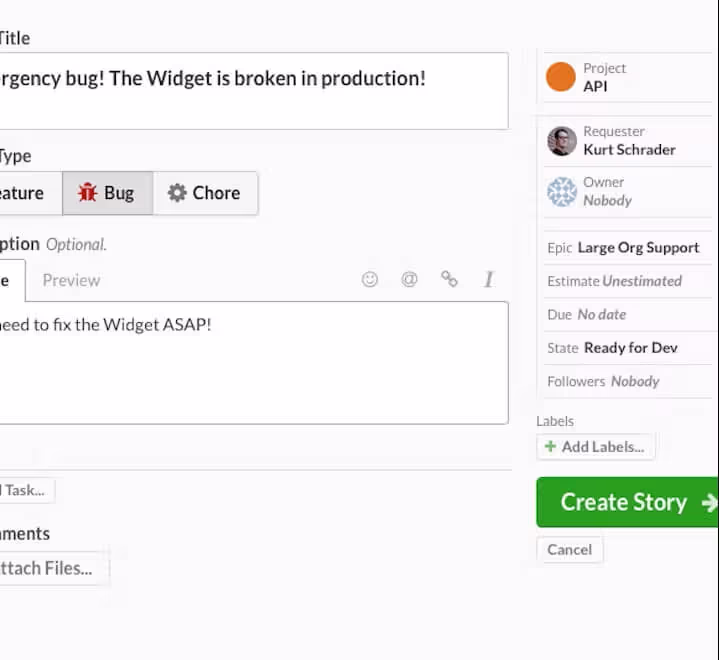Click the orange API project circle

[x=560, y=77]
